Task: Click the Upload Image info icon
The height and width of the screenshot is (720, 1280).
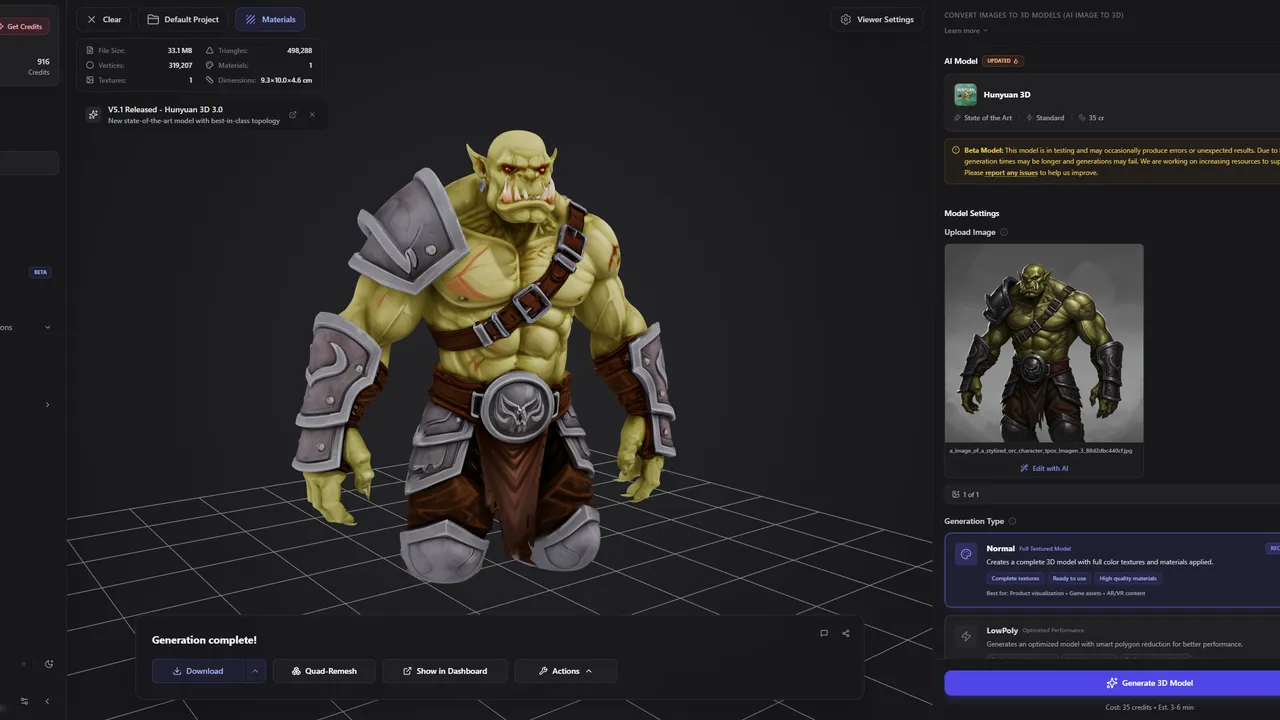Action: pyautogui.click(x=1004, y=232)
